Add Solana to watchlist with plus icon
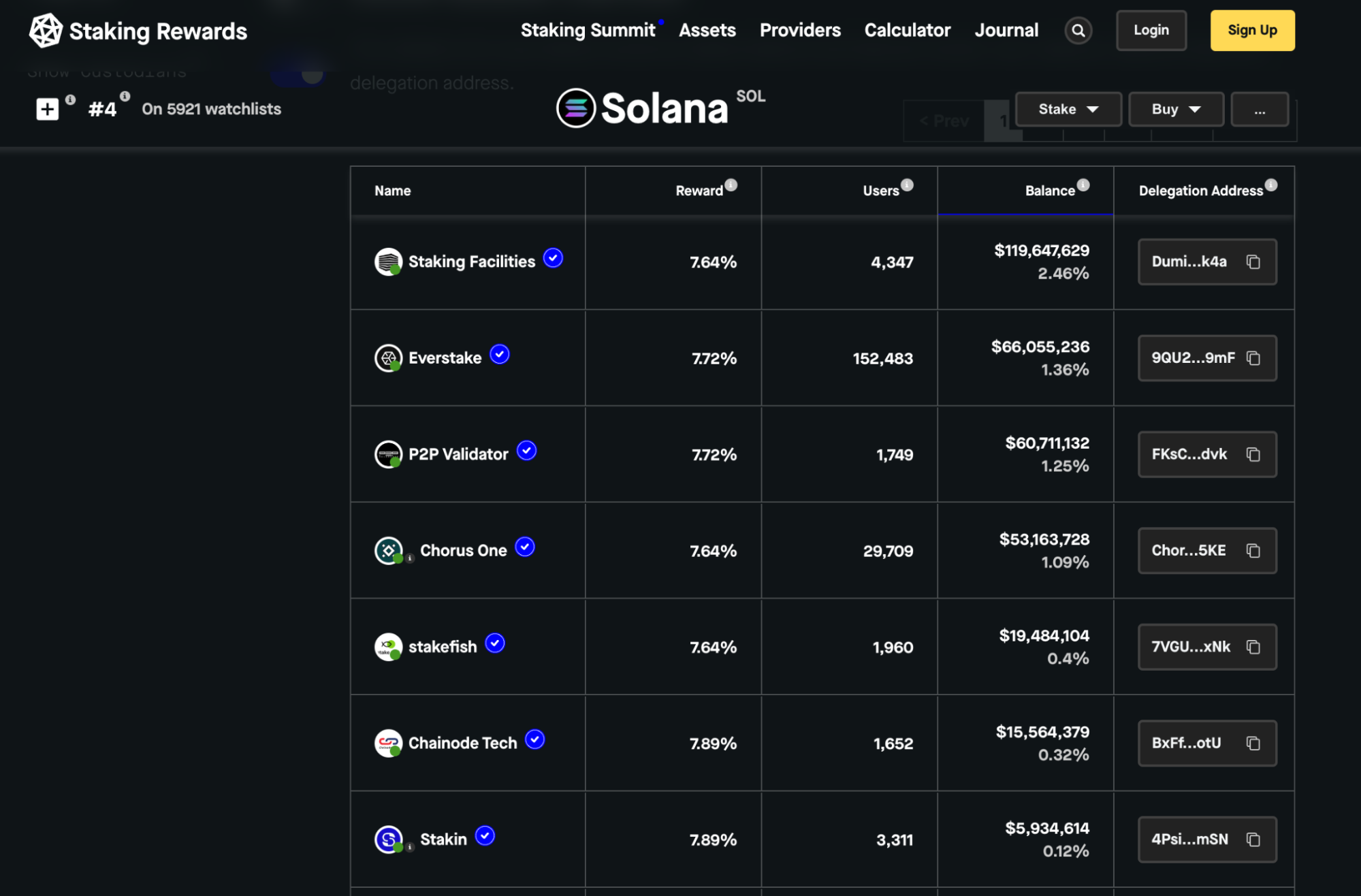The width and height of the screenshot is (1361, 896). (x=47, y=109)
